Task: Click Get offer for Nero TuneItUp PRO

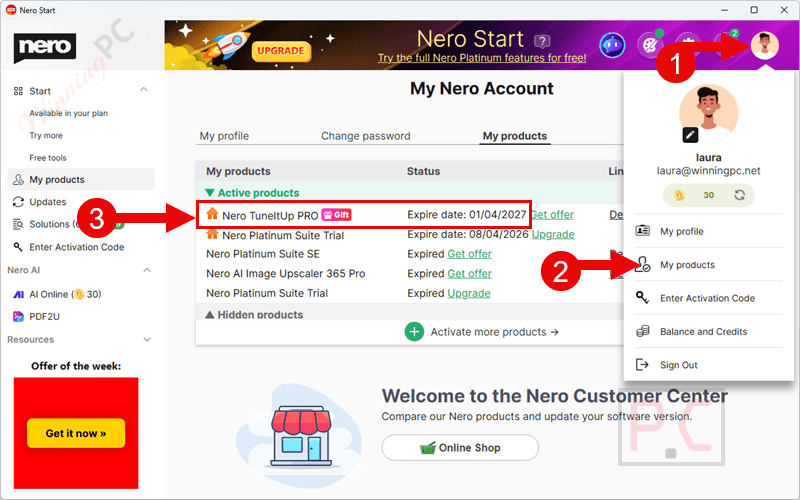Action: point(553,215)
